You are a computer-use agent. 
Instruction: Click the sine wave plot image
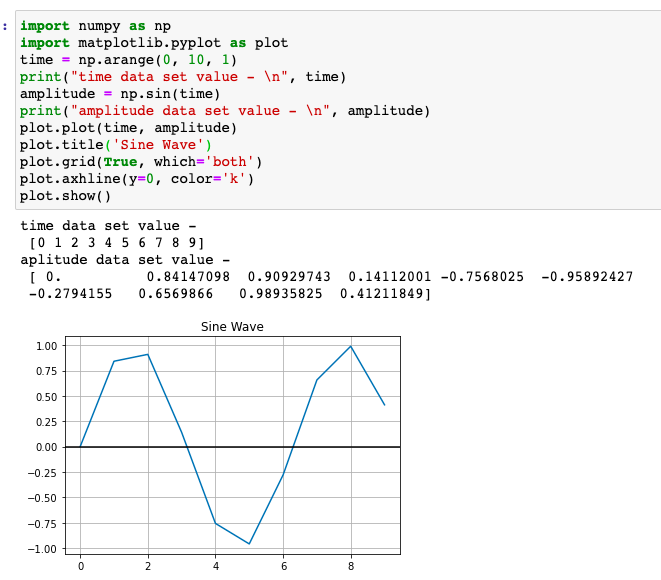pos(214,446)
